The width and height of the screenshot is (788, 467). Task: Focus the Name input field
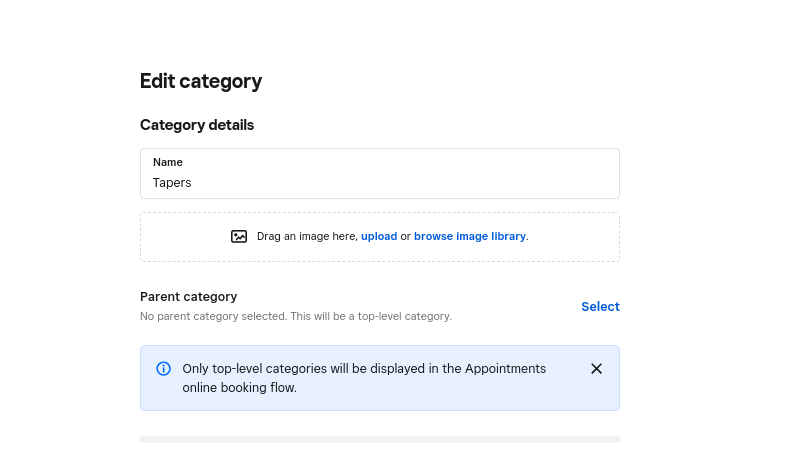pyautogui.click(x=380, y=183)
